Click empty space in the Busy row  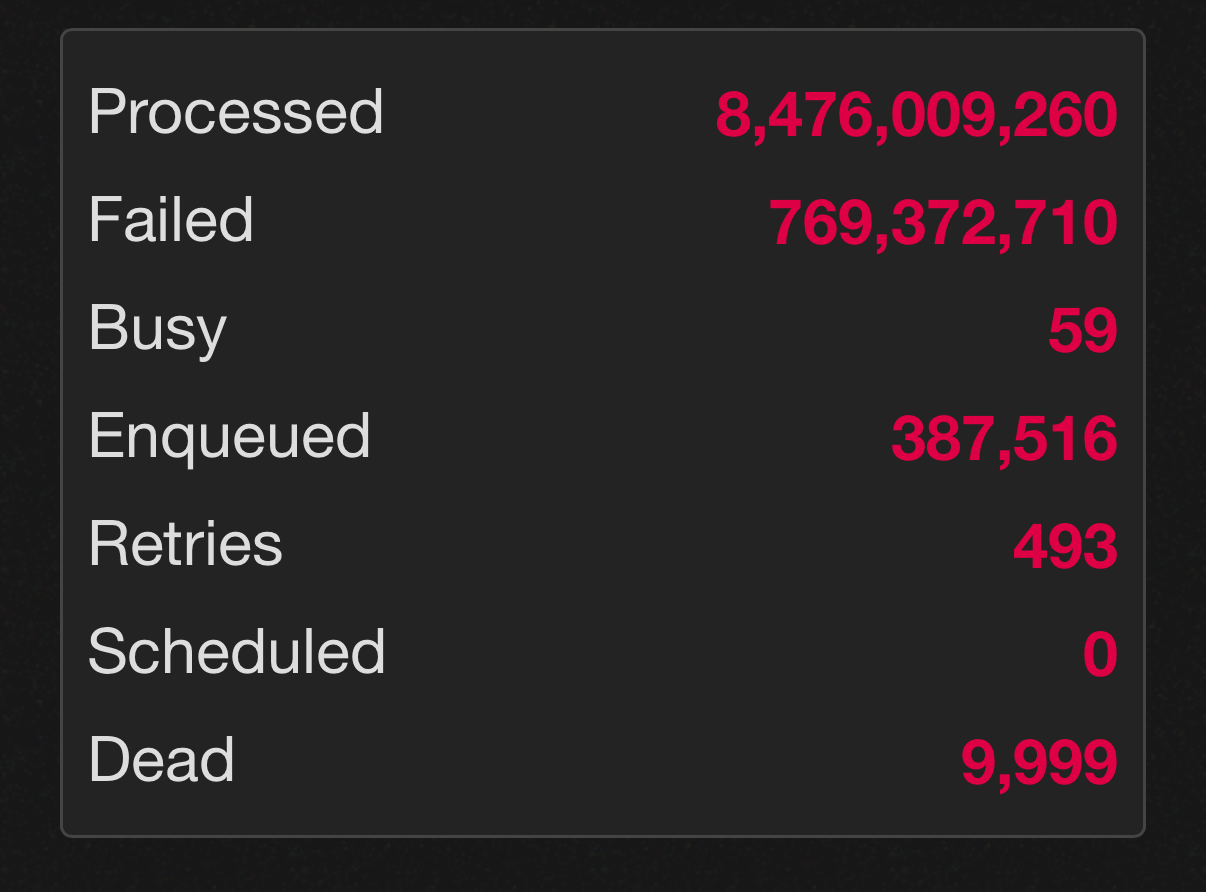636,330
